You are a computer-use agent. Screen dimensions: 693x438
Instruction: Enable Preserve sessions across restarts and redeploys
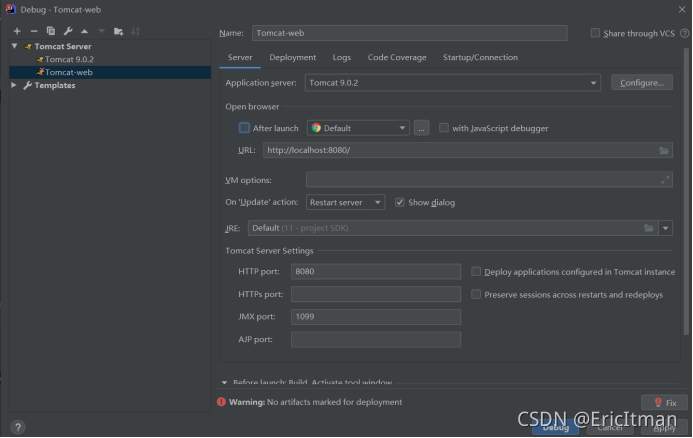pos(476,294)
